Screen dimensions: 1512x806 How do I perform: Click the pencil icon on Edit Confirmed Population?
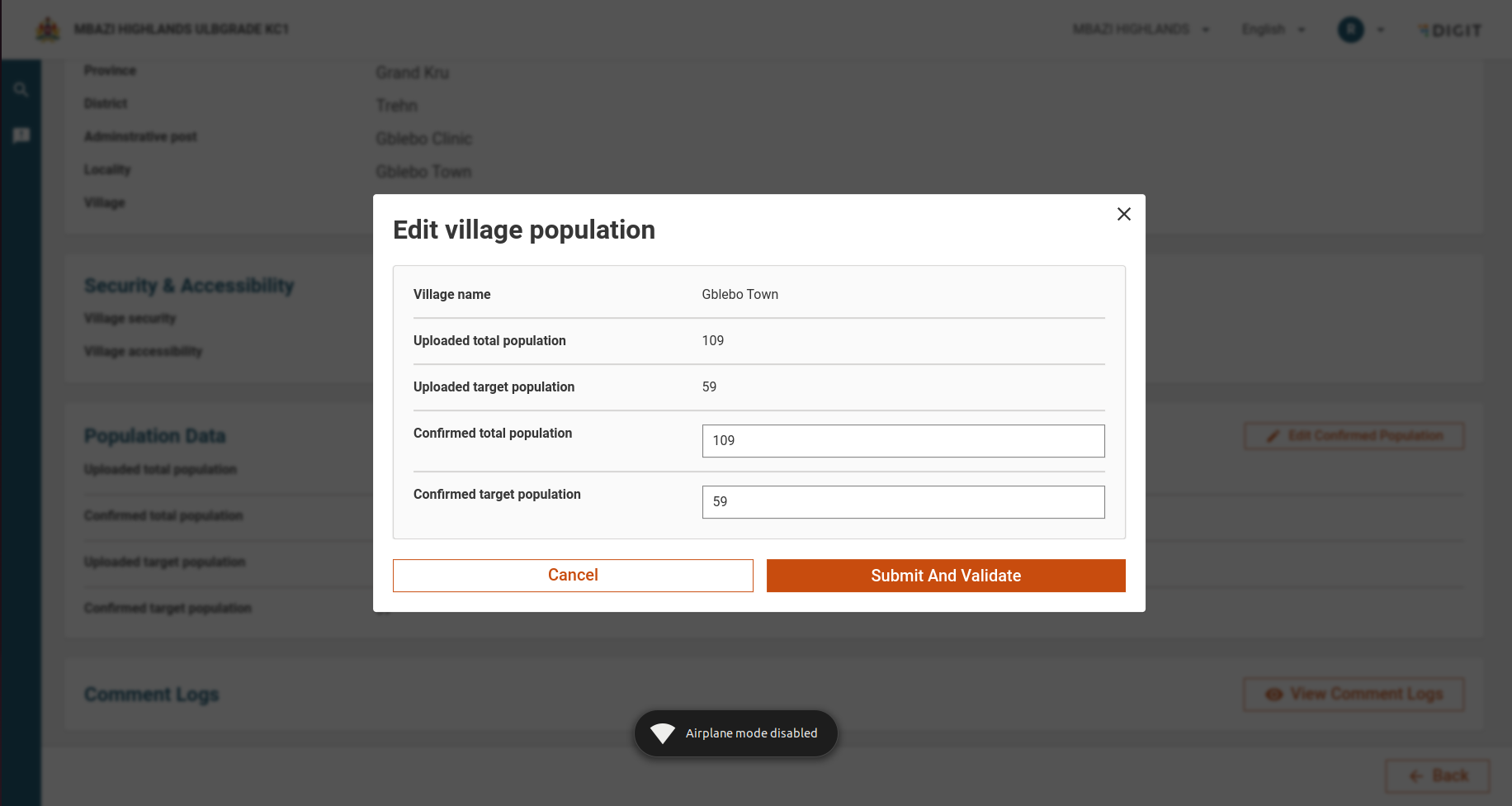1273,436
